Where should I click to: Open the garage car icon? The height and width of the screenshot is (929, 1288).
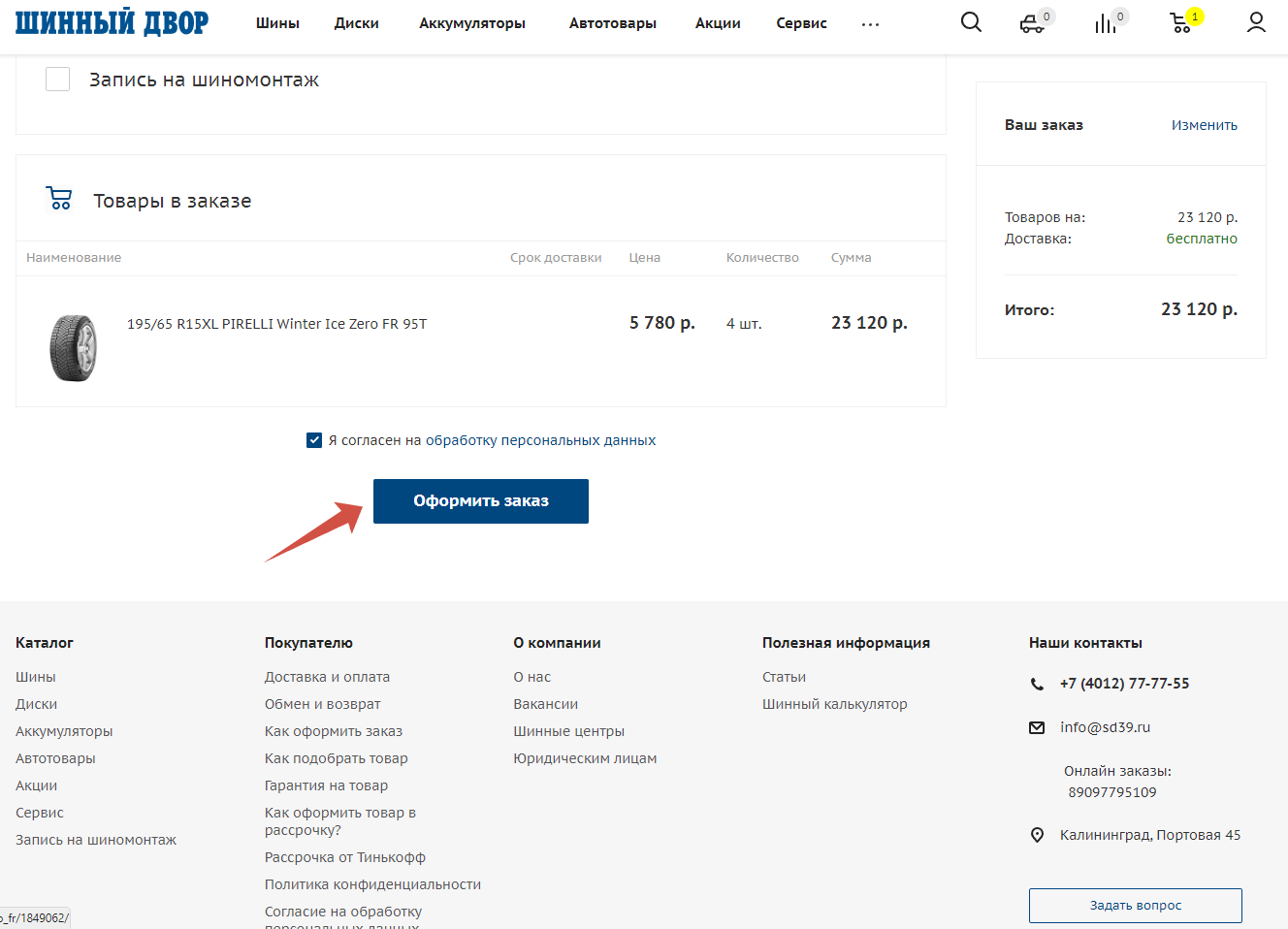pos(1033,23)
